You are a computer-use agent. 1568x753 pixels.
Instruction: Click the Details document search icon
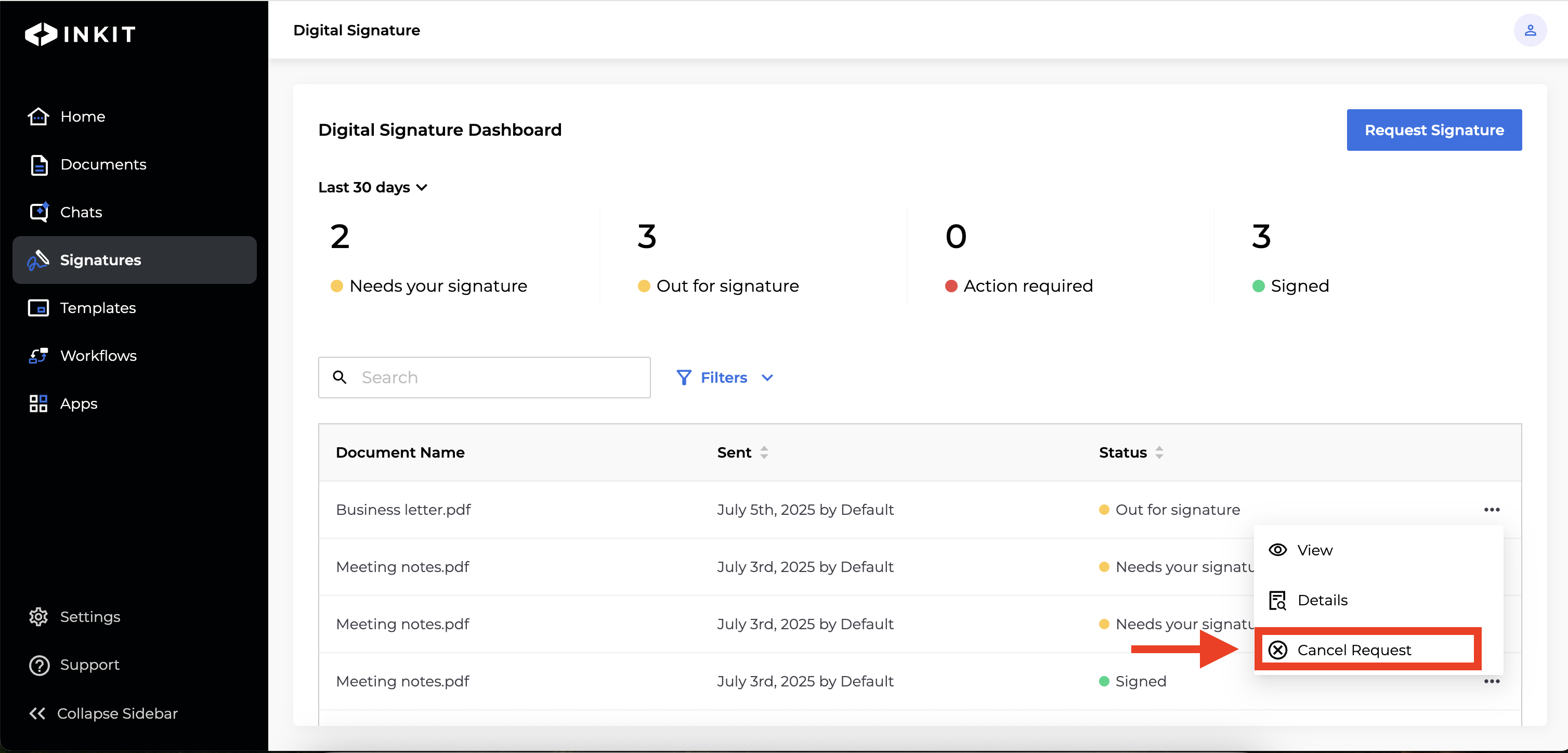pyautogui.click(x=1277, y=600)
